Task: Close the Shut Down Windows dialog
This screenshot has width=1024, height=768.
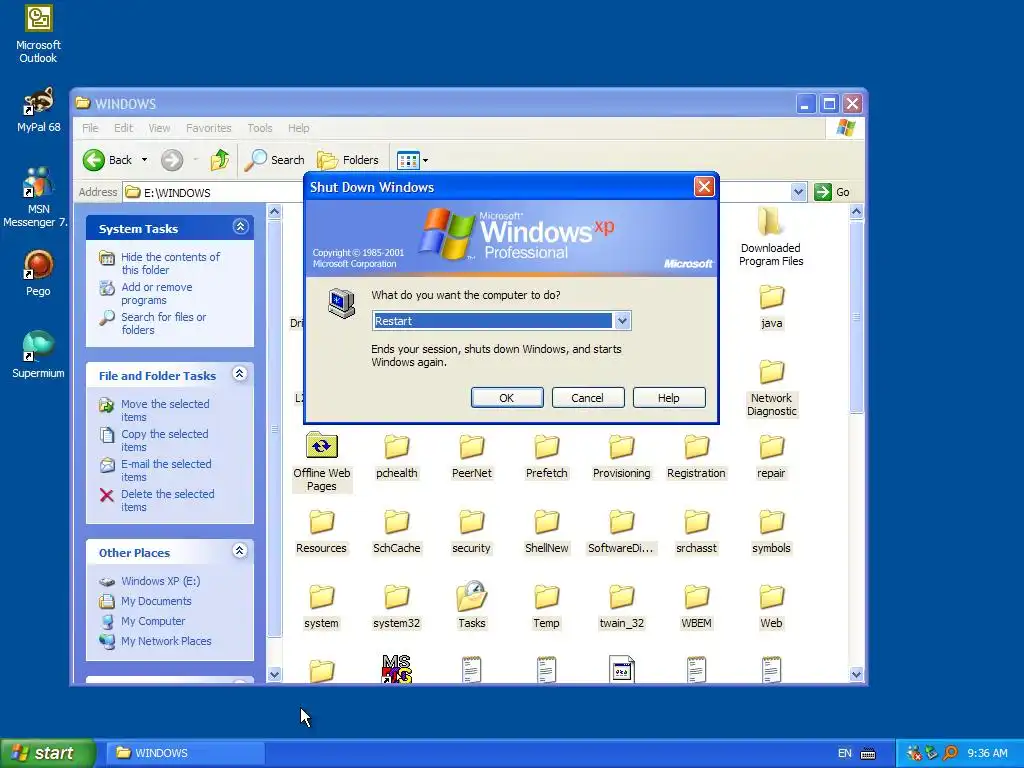Action: pos(704,187)
